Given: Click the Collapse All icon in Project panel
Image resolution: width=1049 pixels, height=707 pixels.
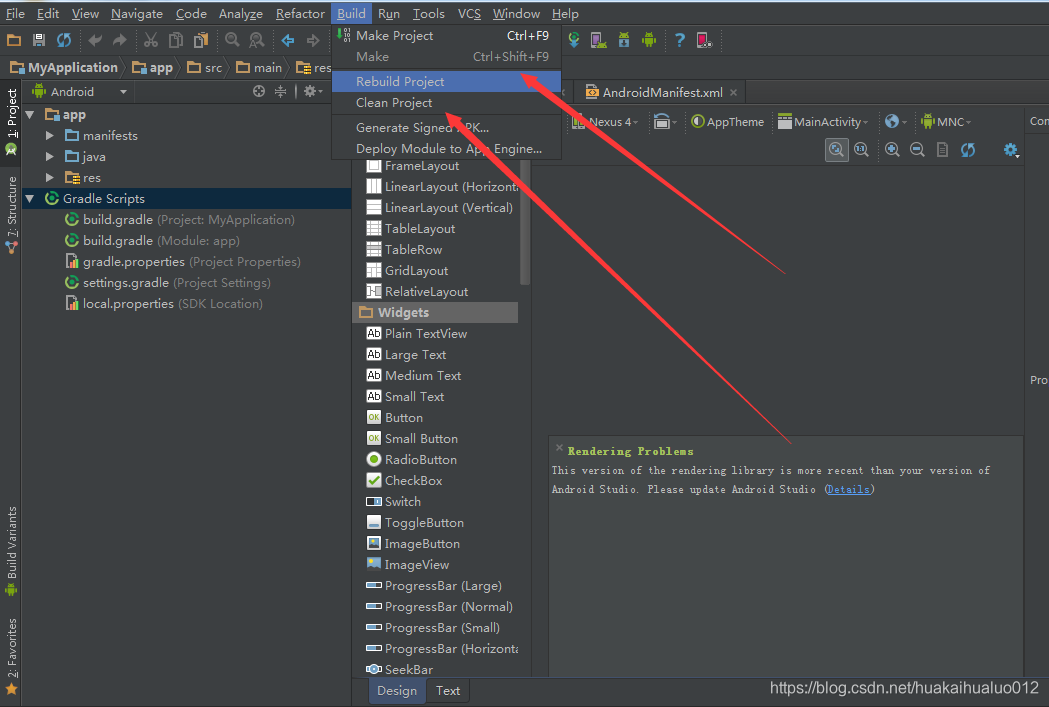Looking at the screenshot, I should [280, 91].
